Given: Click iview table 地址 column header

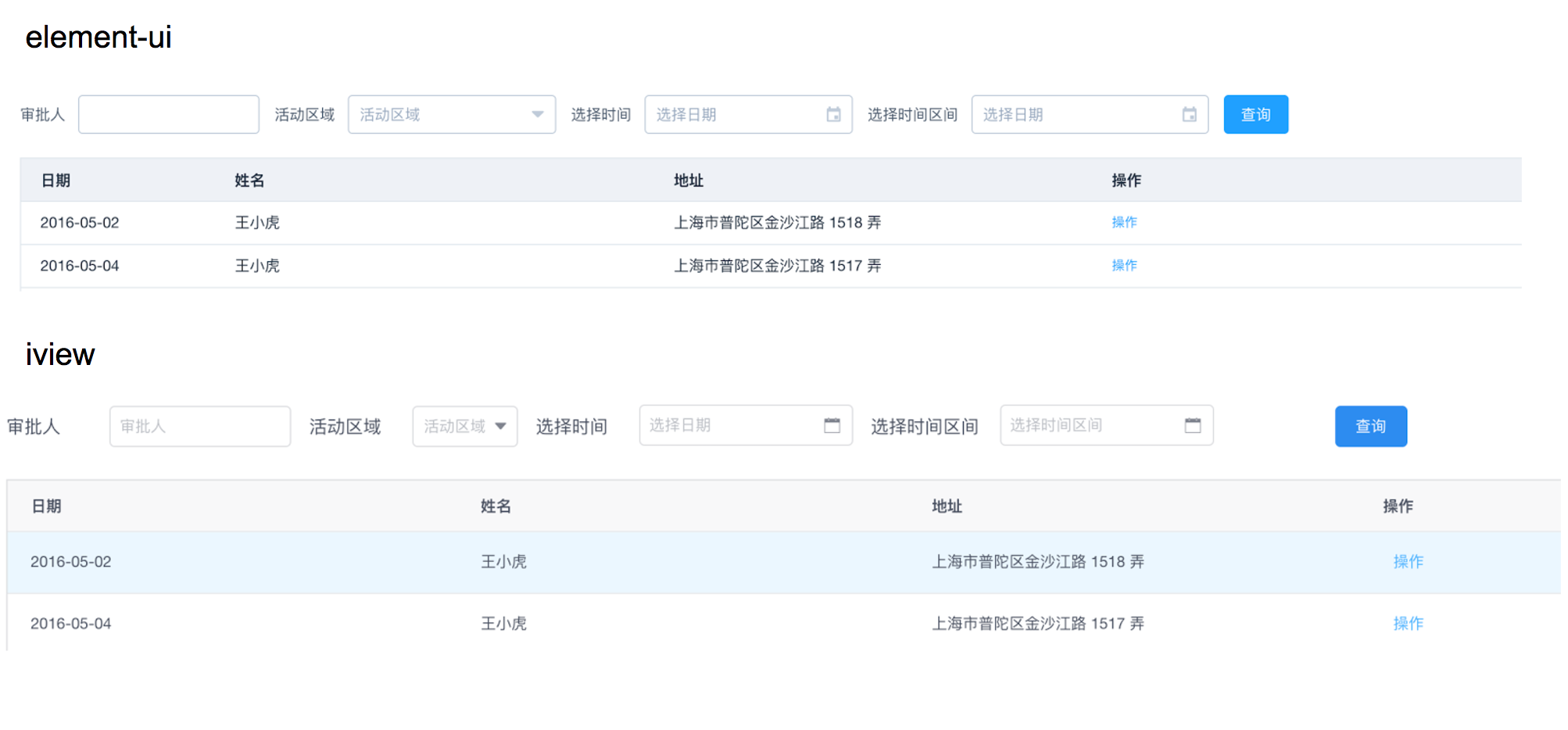Looking at the screenshot, I should coord(947,506).
